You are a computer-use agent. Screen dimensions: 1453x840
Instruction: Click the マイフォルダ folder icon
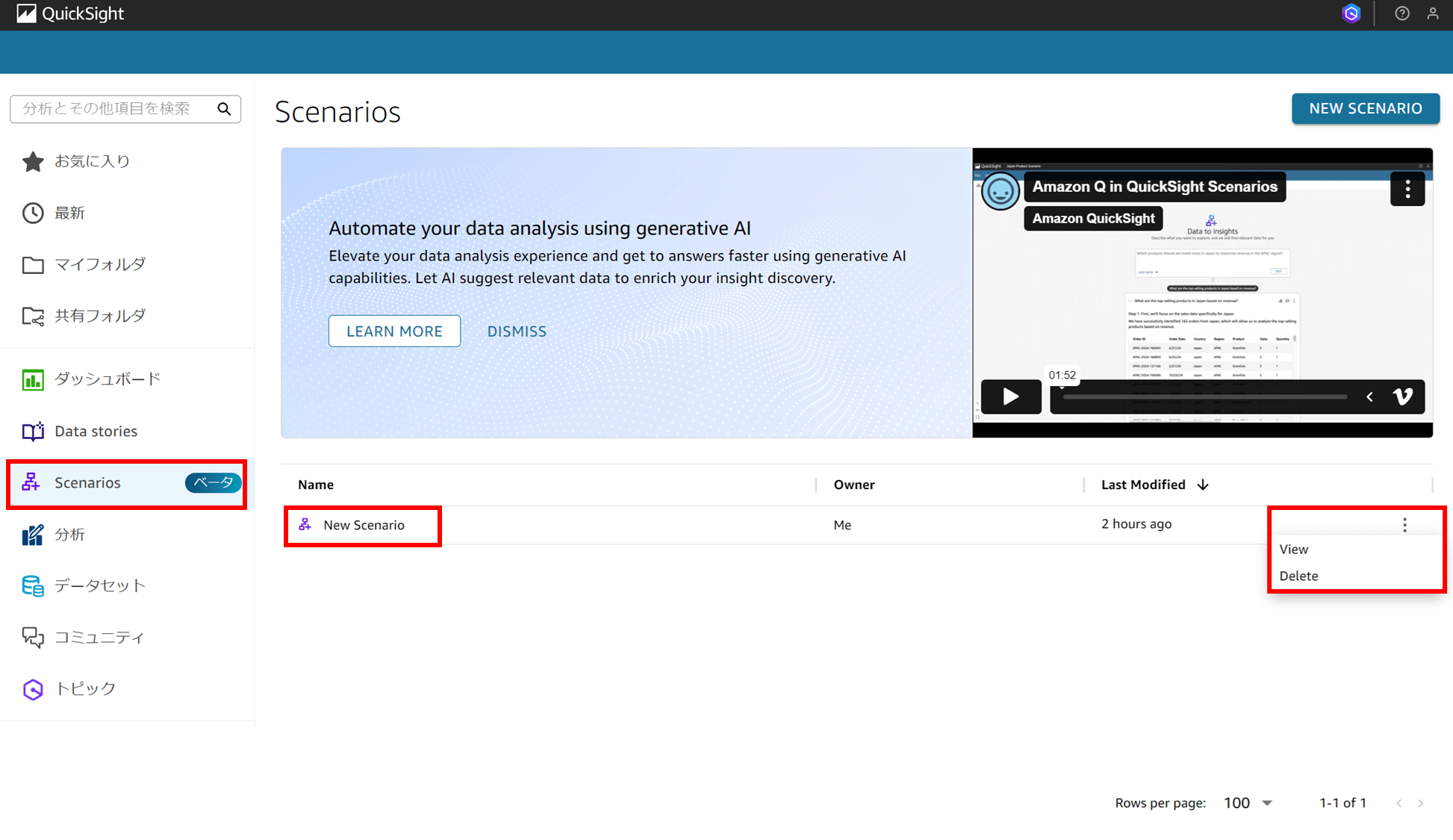pos(33,264)
